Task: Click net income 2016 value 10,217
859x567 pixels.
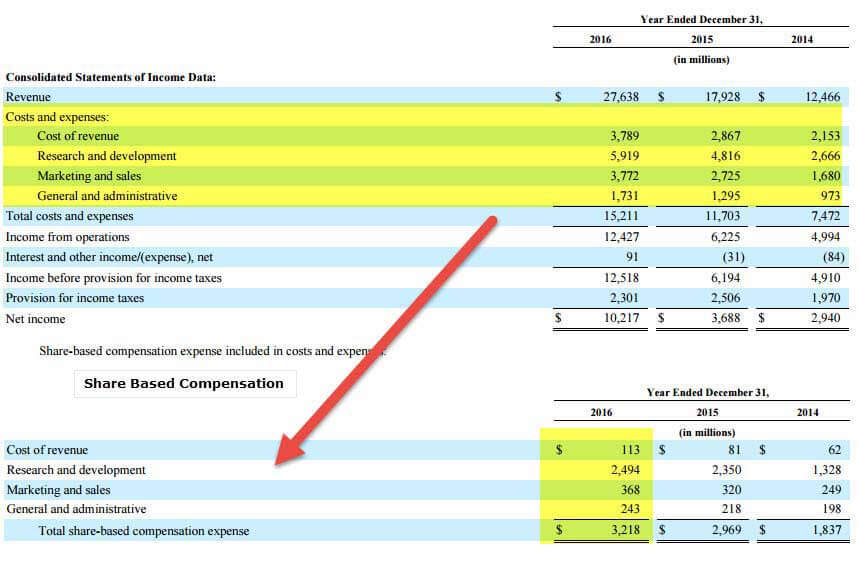Action: point(621,318)
